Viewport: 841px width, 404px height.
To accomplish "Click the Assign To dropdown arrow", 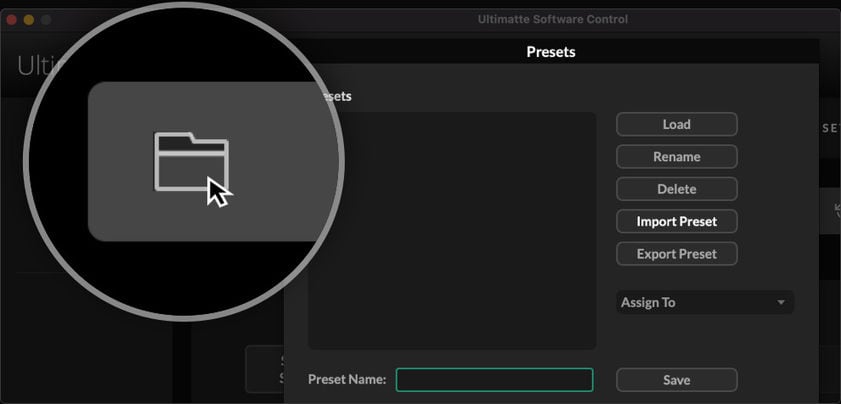I will 781,302.
